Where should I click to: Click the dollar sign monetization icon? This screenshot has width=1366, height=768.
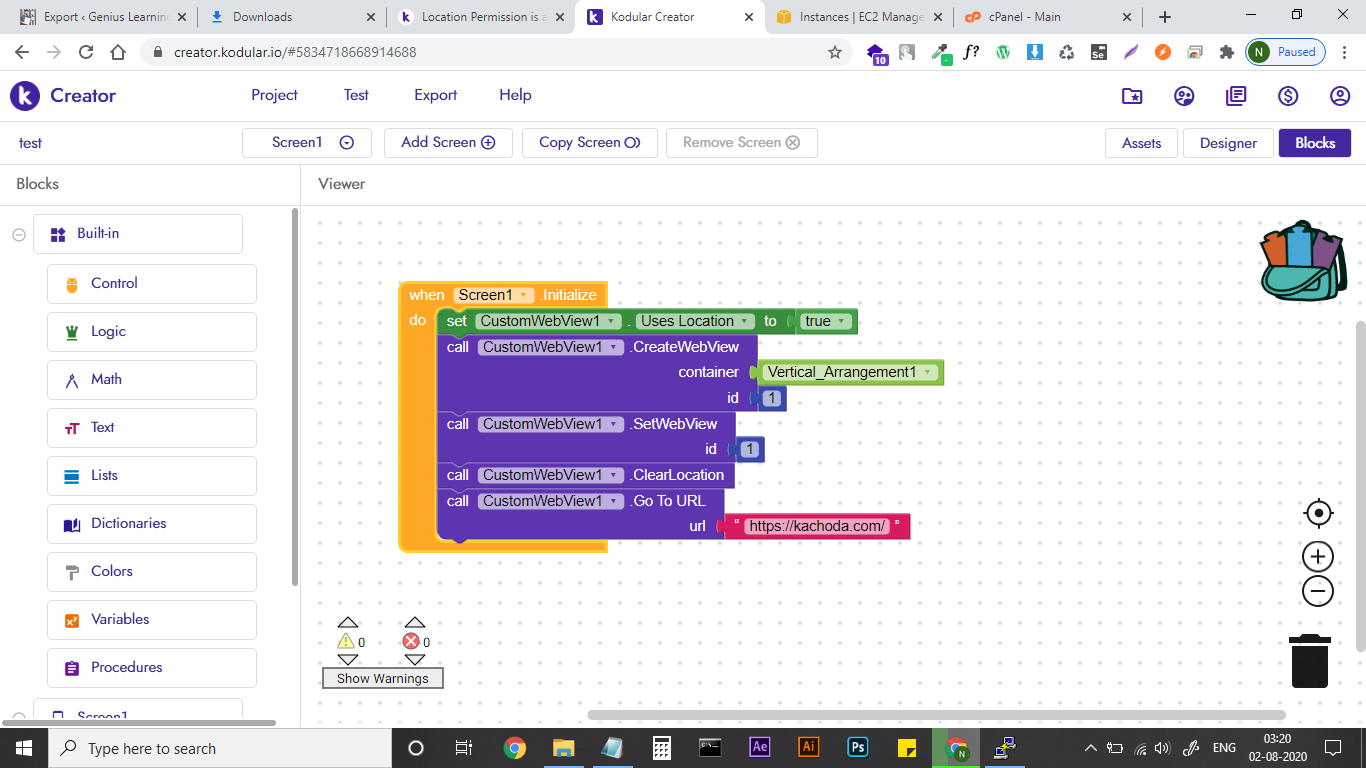(1288, 96)
